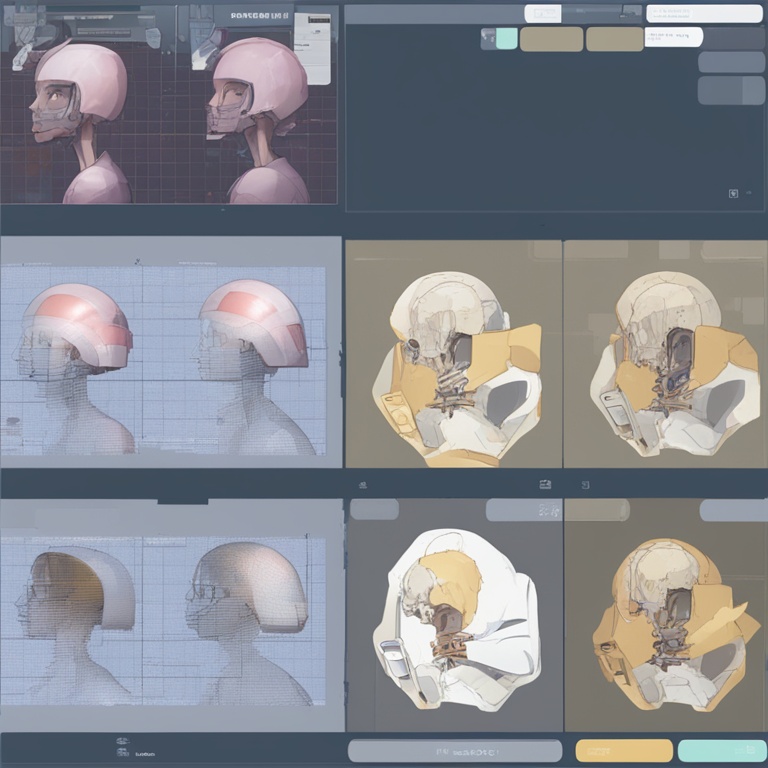The image size is (768, 768).
Task: Select the gold armor cutaway thumbnail
Action: pyautogui.click(x=675, y=624)
